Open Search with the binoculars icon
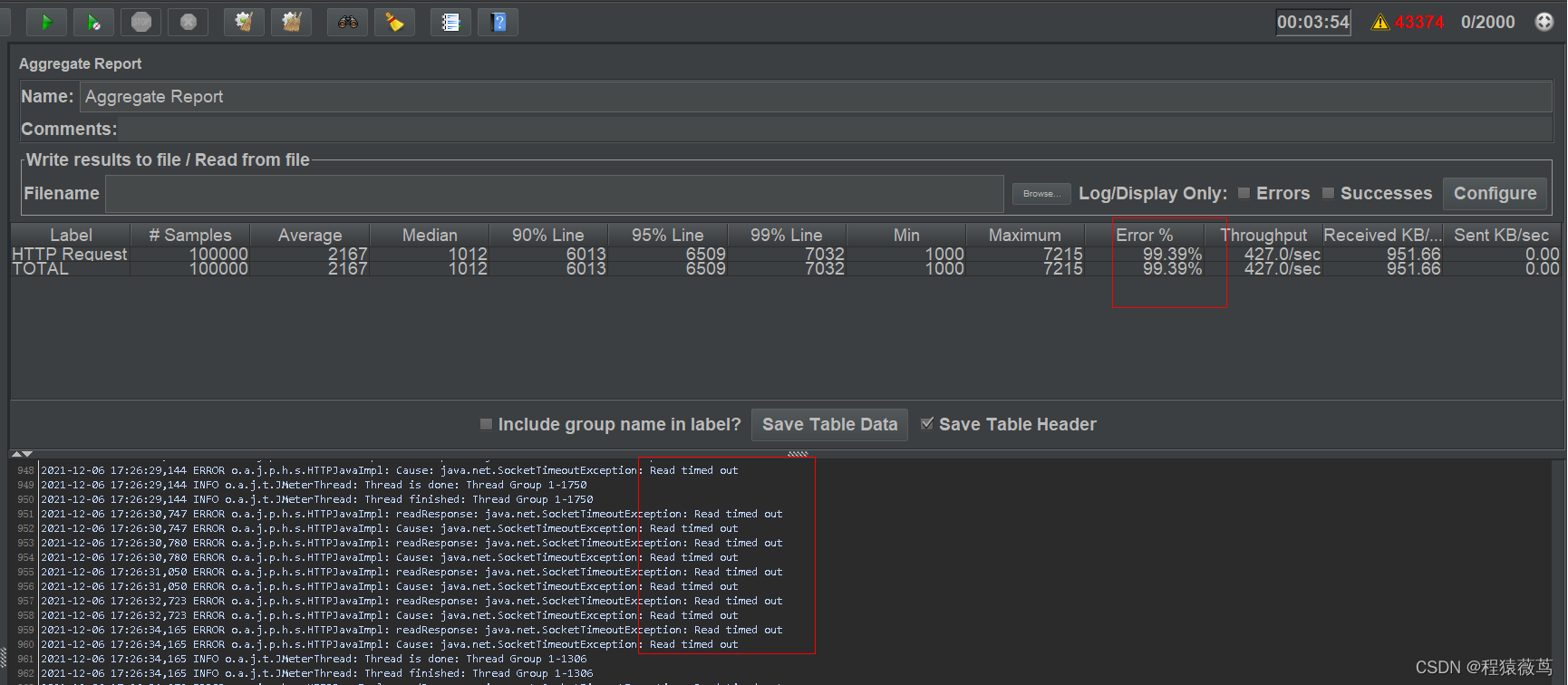Screen dimensions: 1568x685 [347, 22]
